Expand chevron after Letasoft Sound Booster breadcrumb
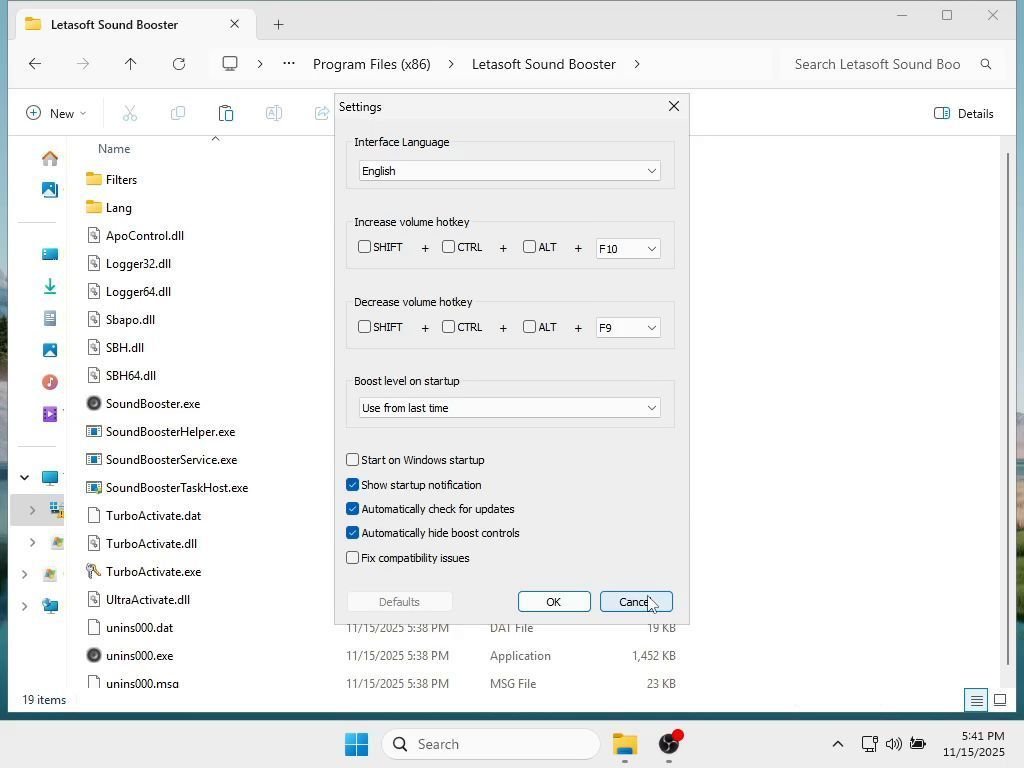Screen dimensions: 1024x768 coord(637,64)
